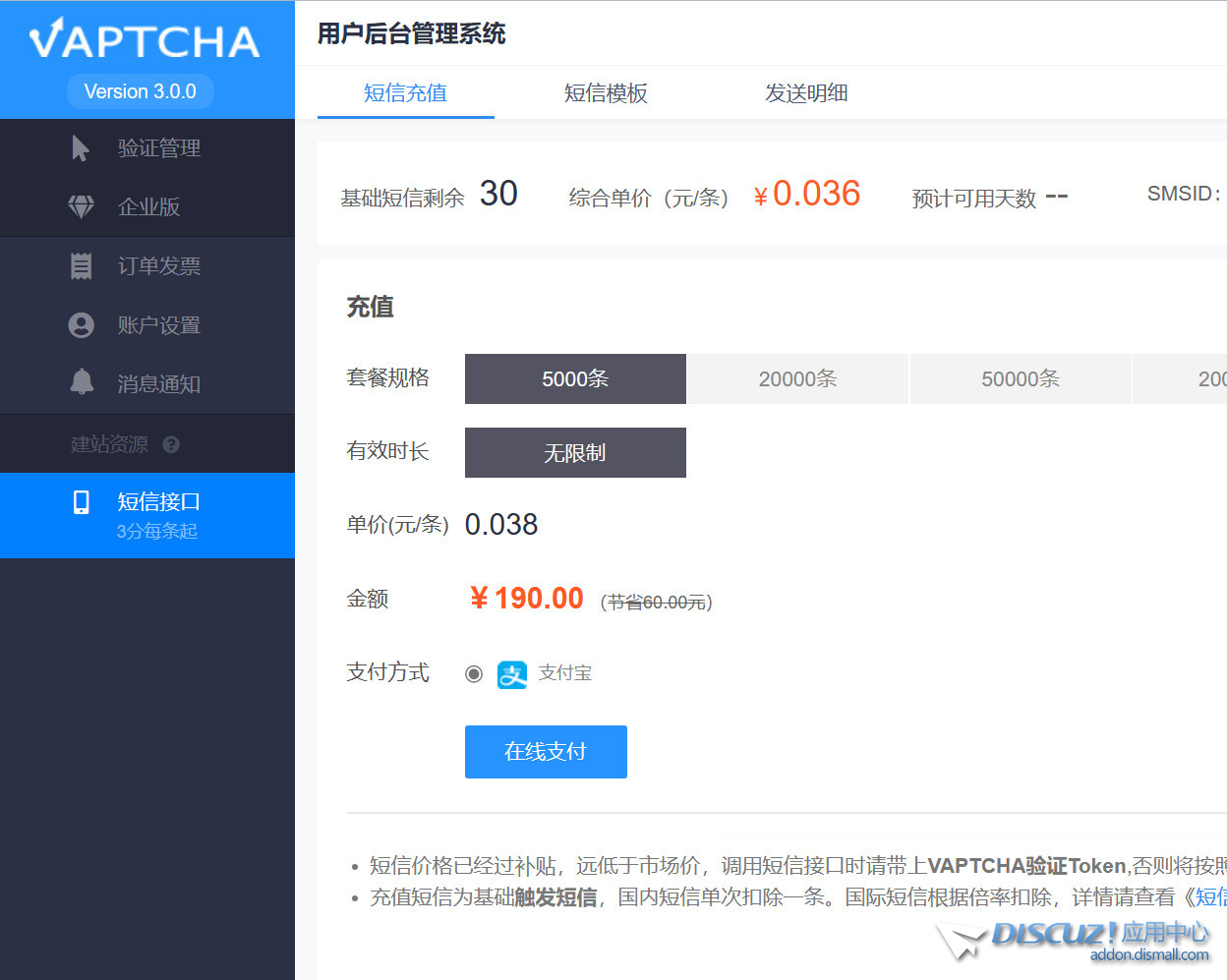Image resolution: width=1227 pixels, height=980 pixels.
Task: Select the 无限制 validity duration option
Action: tap(575, 452)
